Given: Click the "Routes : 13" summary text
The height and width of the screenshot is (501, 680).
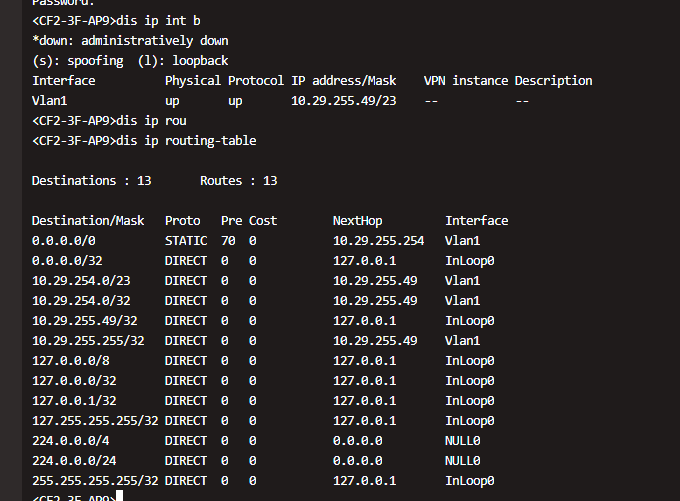Looking at the screenshot, I should 238,181.
